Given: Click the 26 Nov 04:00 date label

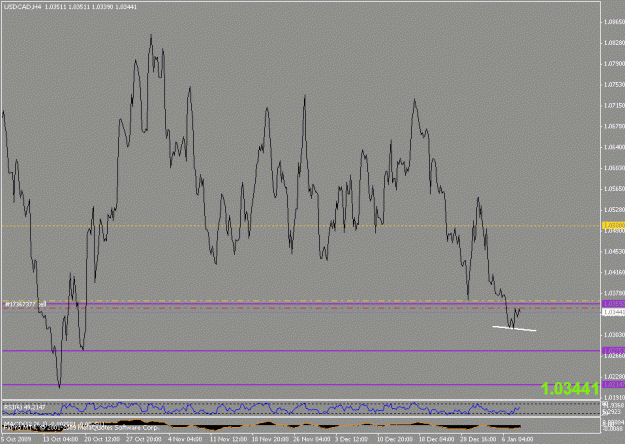Looking at the screenshot, I should pyautogui.click(x=312, y=440).
